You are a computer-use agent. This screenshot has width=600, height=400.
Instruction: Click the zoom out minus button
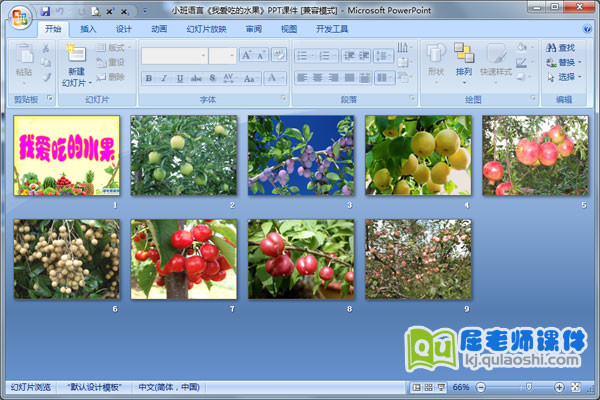(x=480, y=387)
